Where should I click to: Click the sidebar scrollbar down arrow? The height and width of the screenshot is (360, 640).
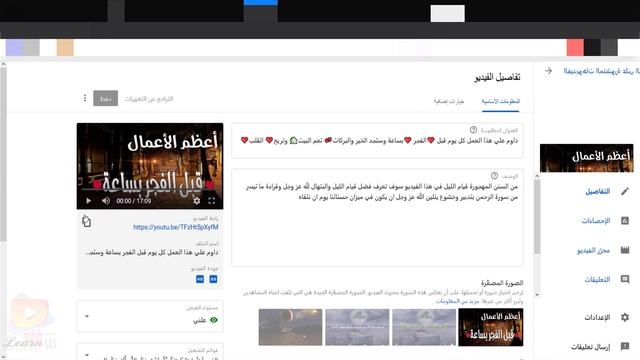point(537,294)
